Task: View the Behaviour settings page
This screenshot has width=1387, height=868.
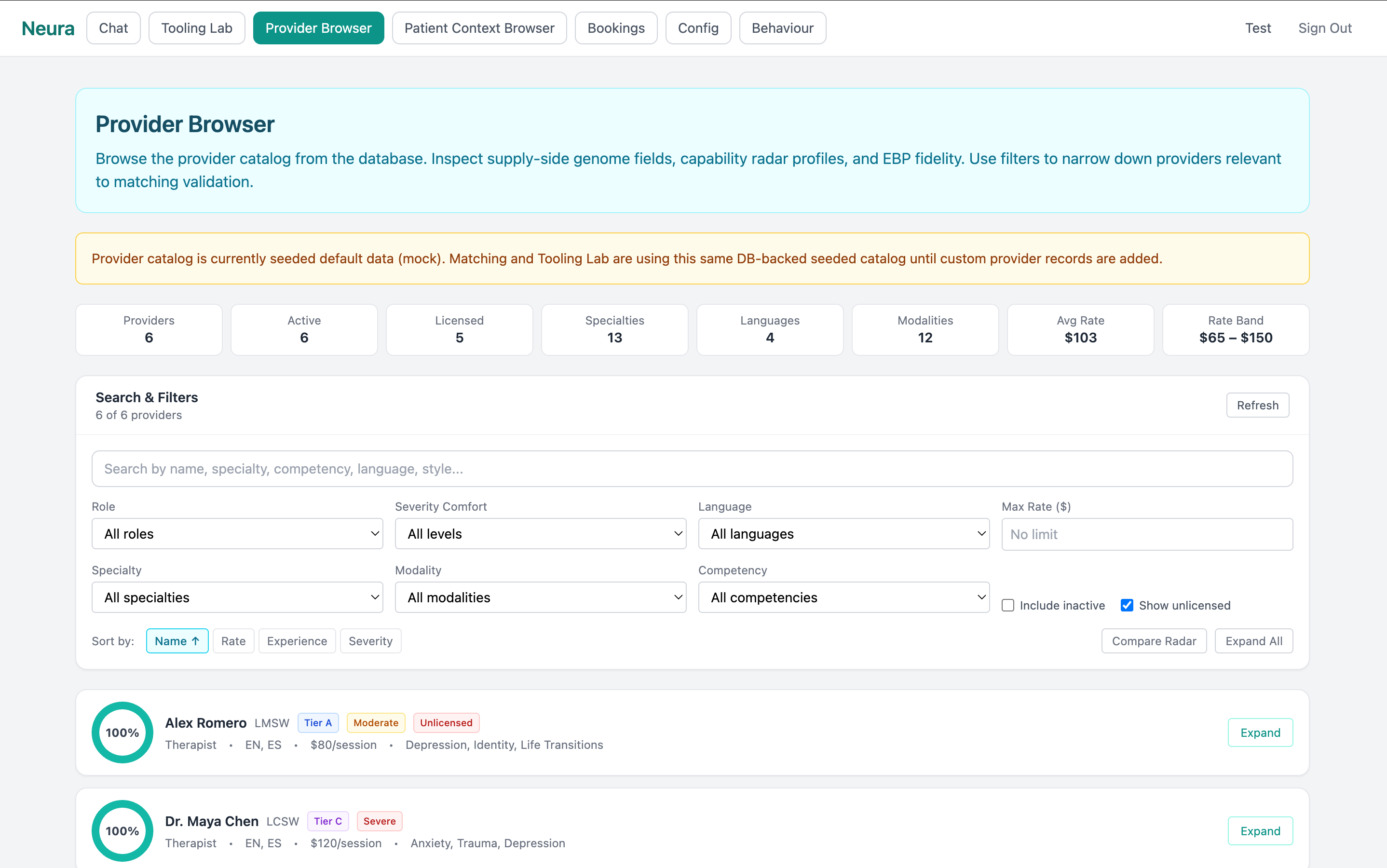Action: [782, 27]
